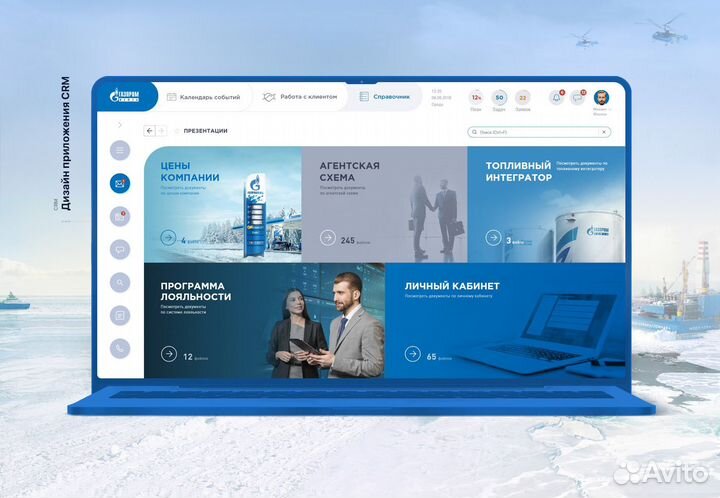Open the phone icon in sidebar
This screenshot has width=720, height=498.
click(120, 348)
